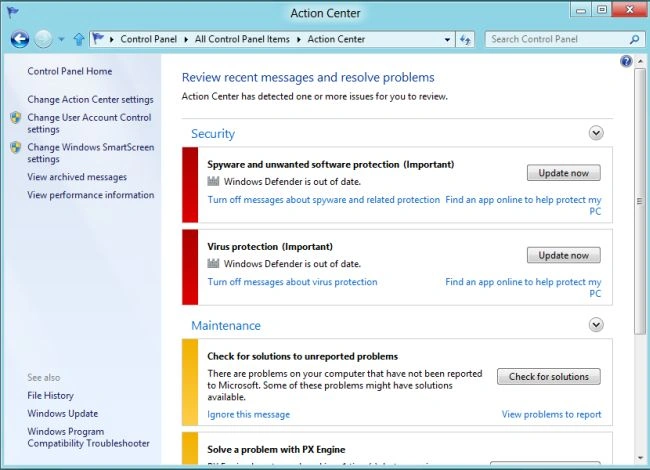Turn off messages about virus protection

pos(292,282)
